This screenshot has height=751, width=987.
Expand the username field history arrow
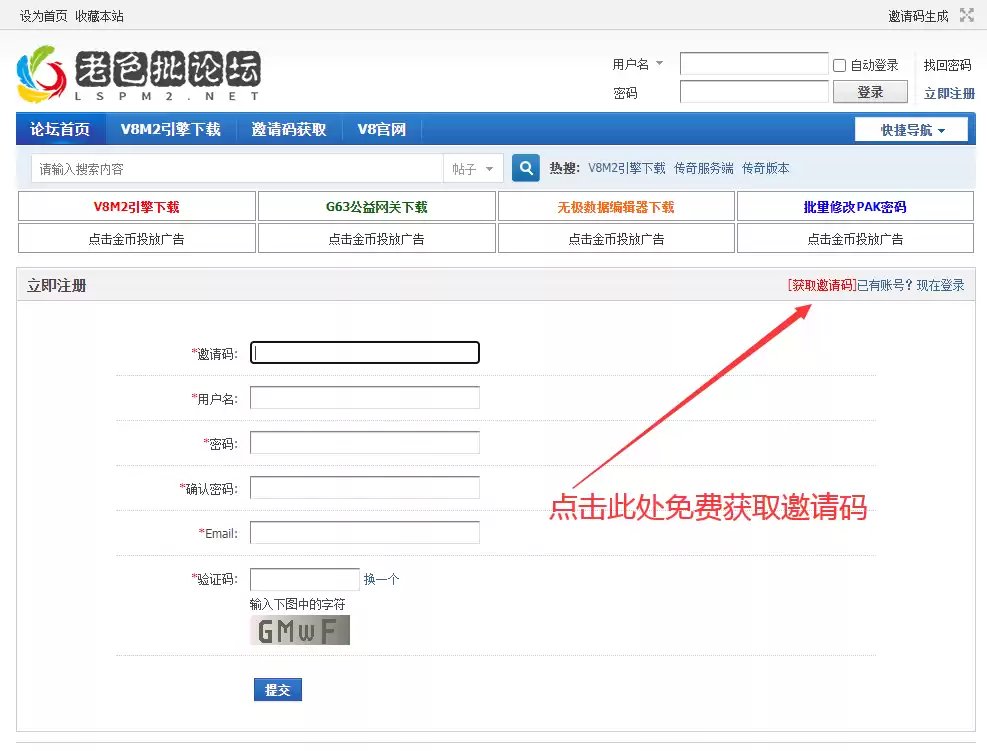tap(659, 63)
